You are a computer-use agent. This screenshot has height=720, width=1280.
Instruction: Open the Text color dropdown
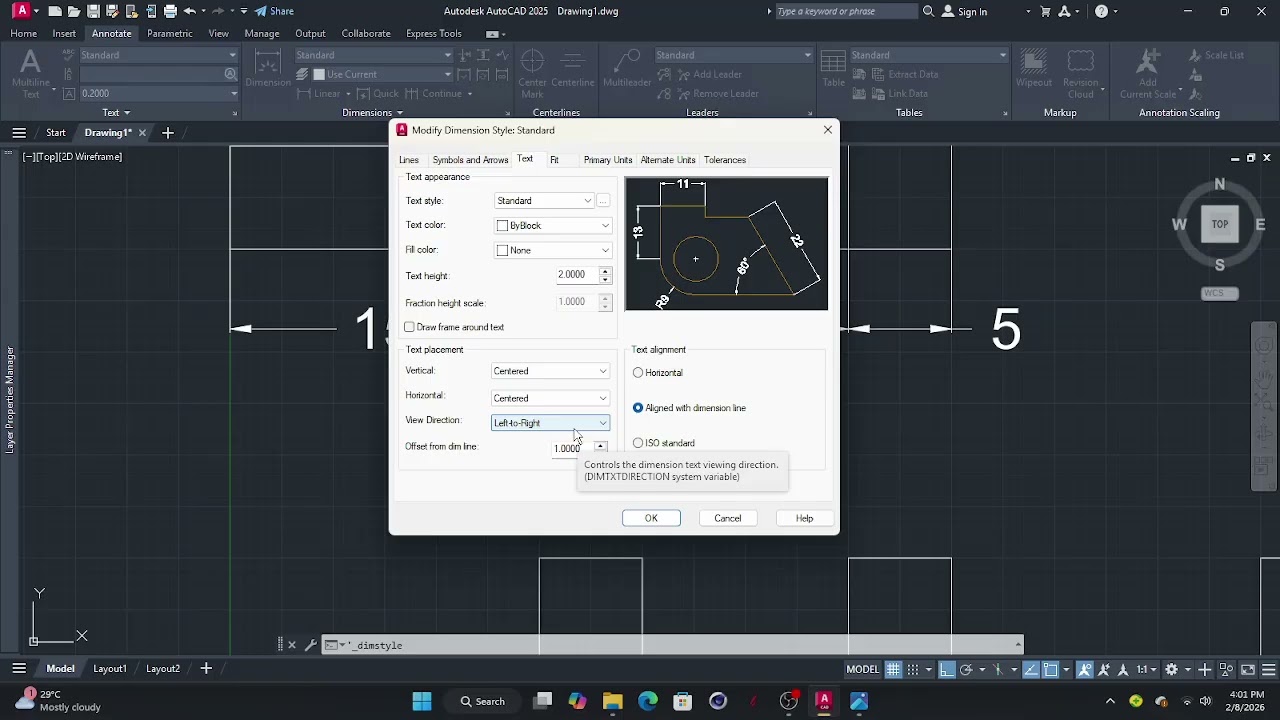552,226
